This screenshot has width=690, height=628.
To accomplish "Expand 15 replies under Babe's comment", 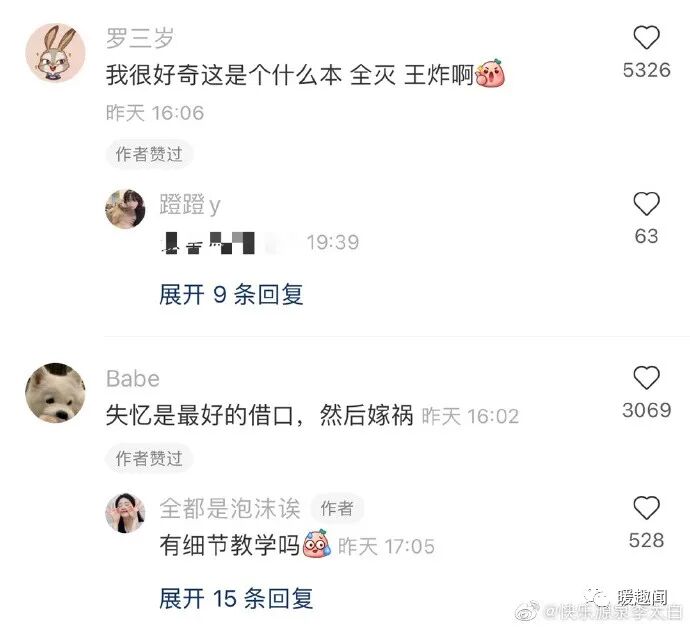I will (x=236, y=599).
